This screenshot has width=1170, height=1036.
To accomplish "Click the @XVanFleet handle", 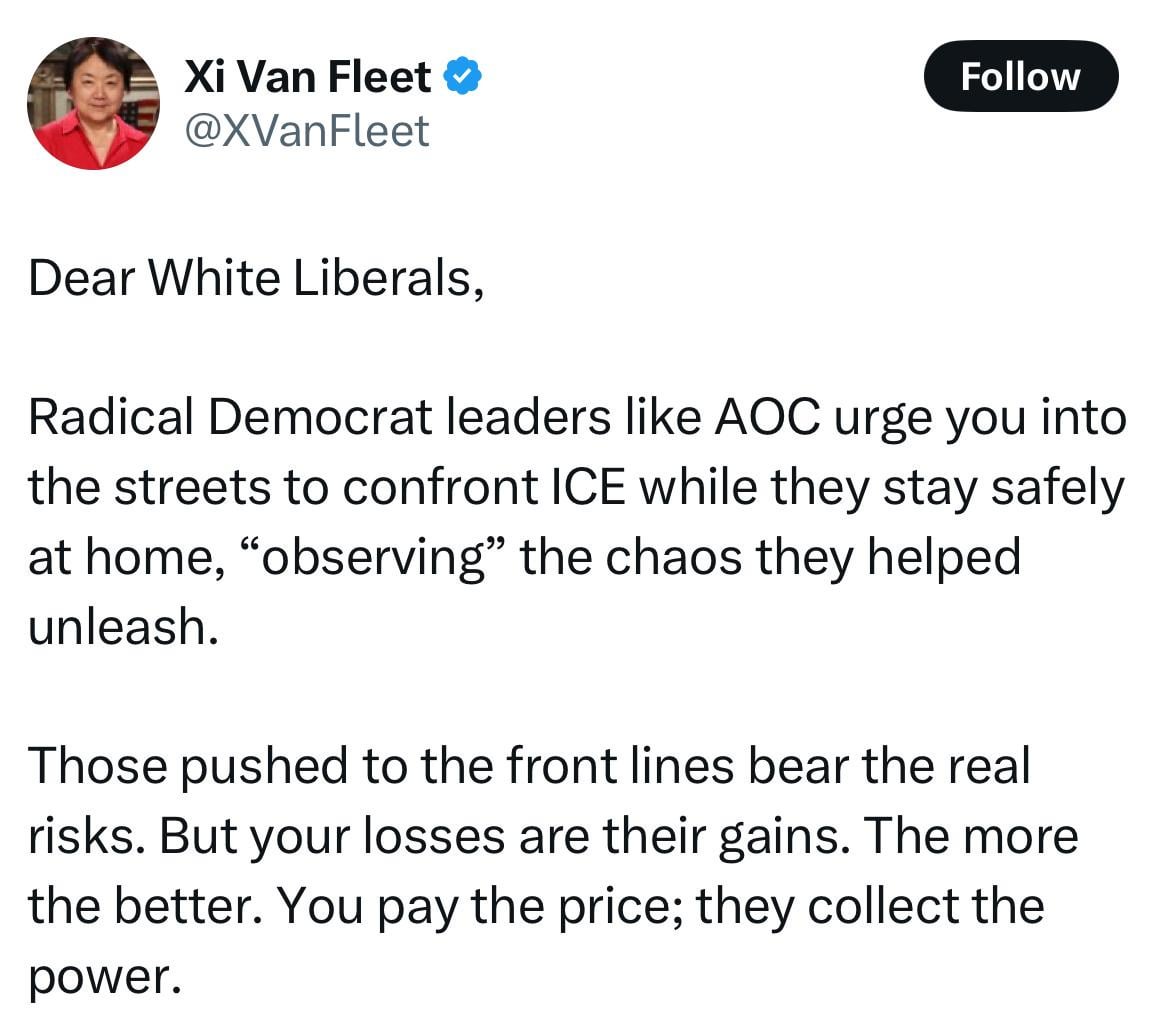I will pos(308,131).
